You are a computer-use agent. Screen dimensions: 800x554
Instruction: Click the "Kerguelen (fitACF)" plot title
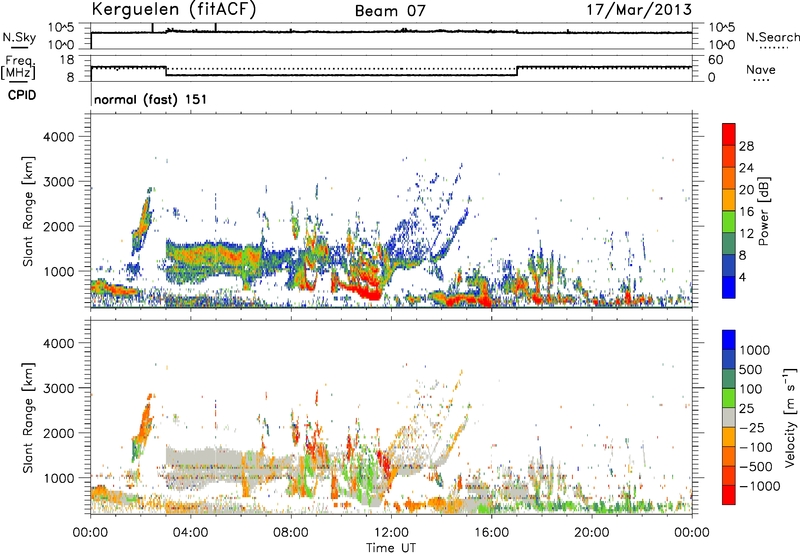pyautogui.click(x=173, y=10)
